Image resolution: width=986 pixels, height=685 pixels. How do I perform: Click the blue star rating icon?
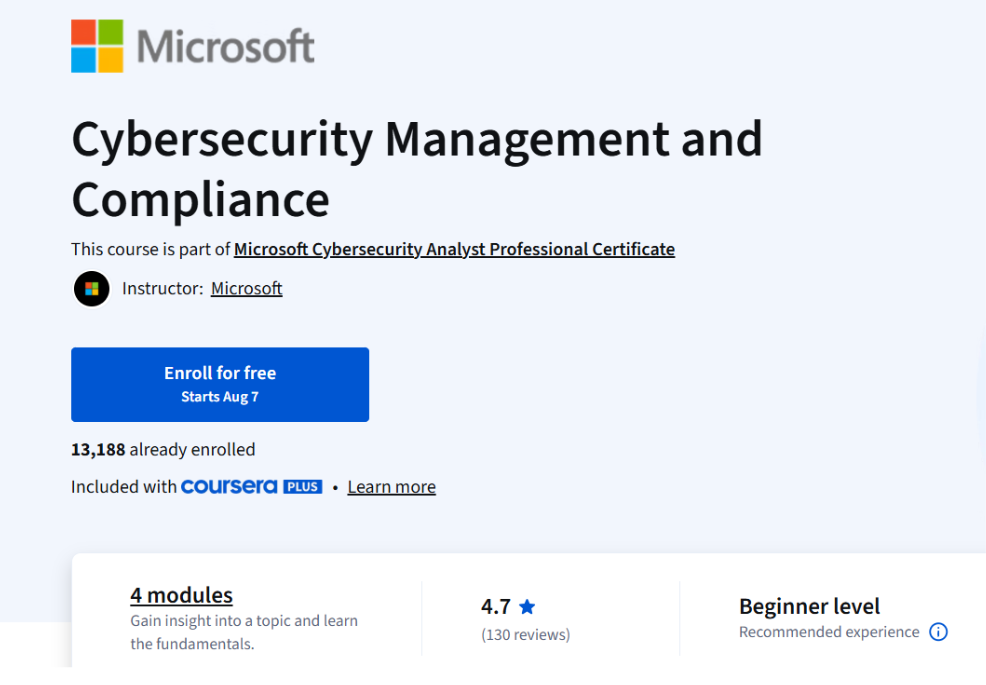pyautogui.click(x=527, y=605)
